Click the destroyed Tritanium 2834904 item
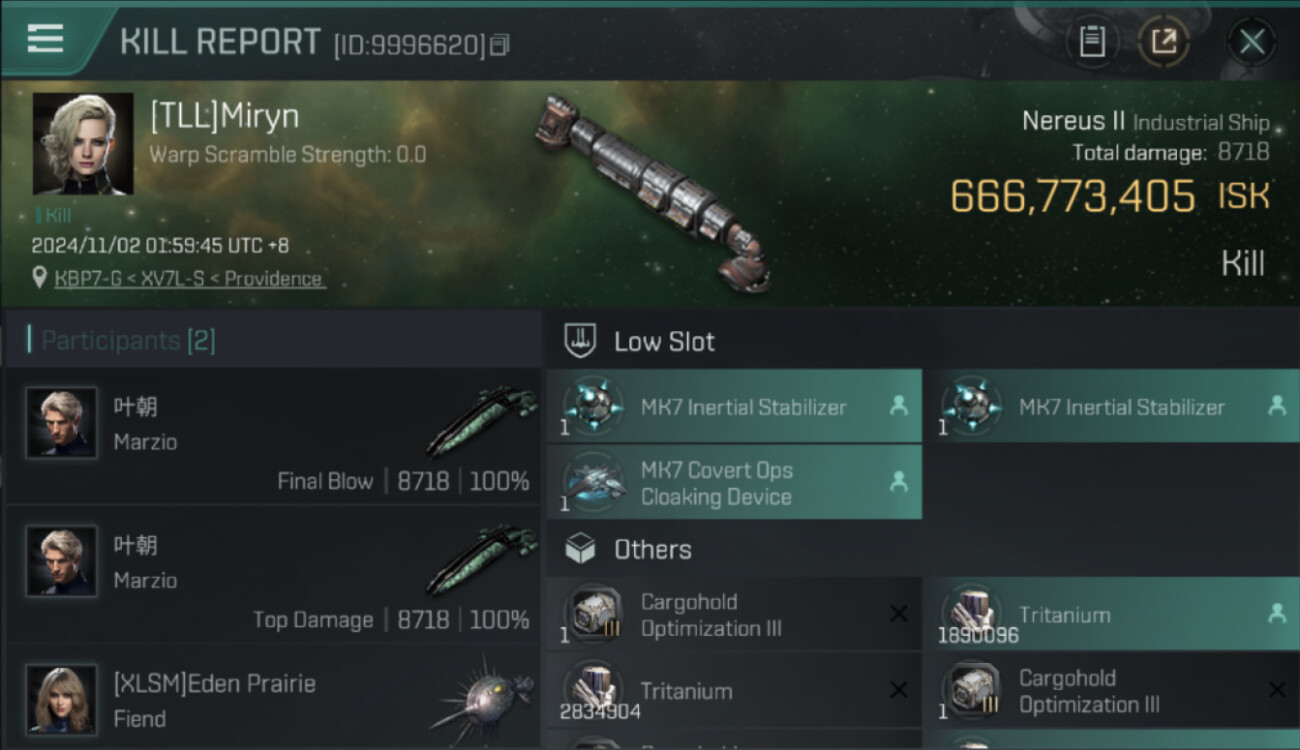Screen dimensions: 1300x750 pyautogui.click(x=733, y=692)
